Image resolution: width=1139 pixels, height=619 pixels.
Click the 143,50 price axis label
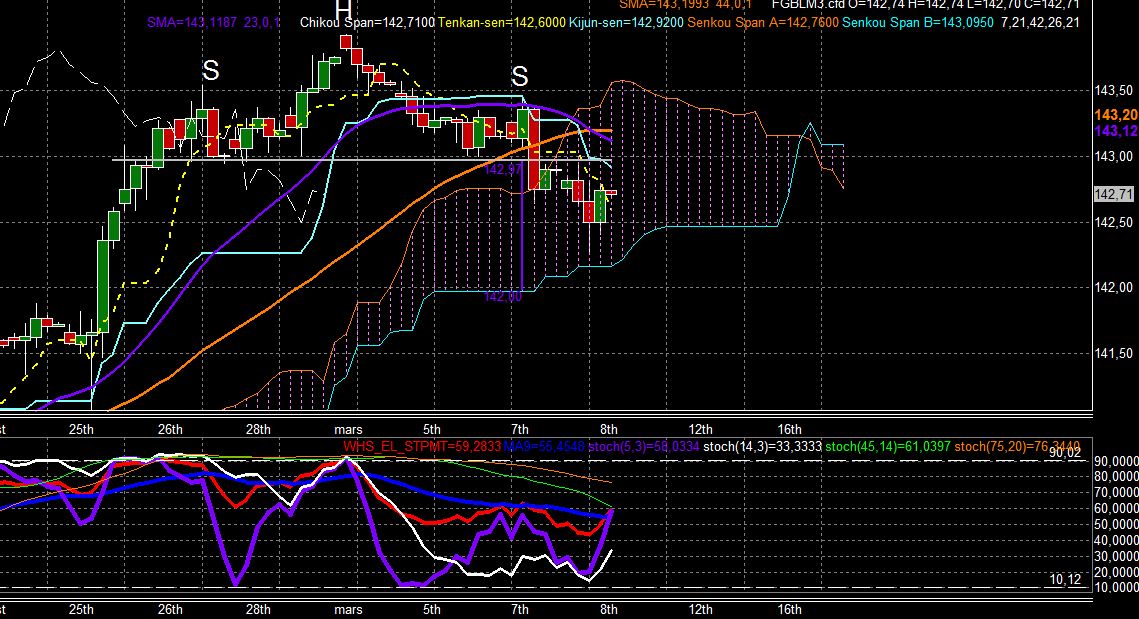(1114, 91)
